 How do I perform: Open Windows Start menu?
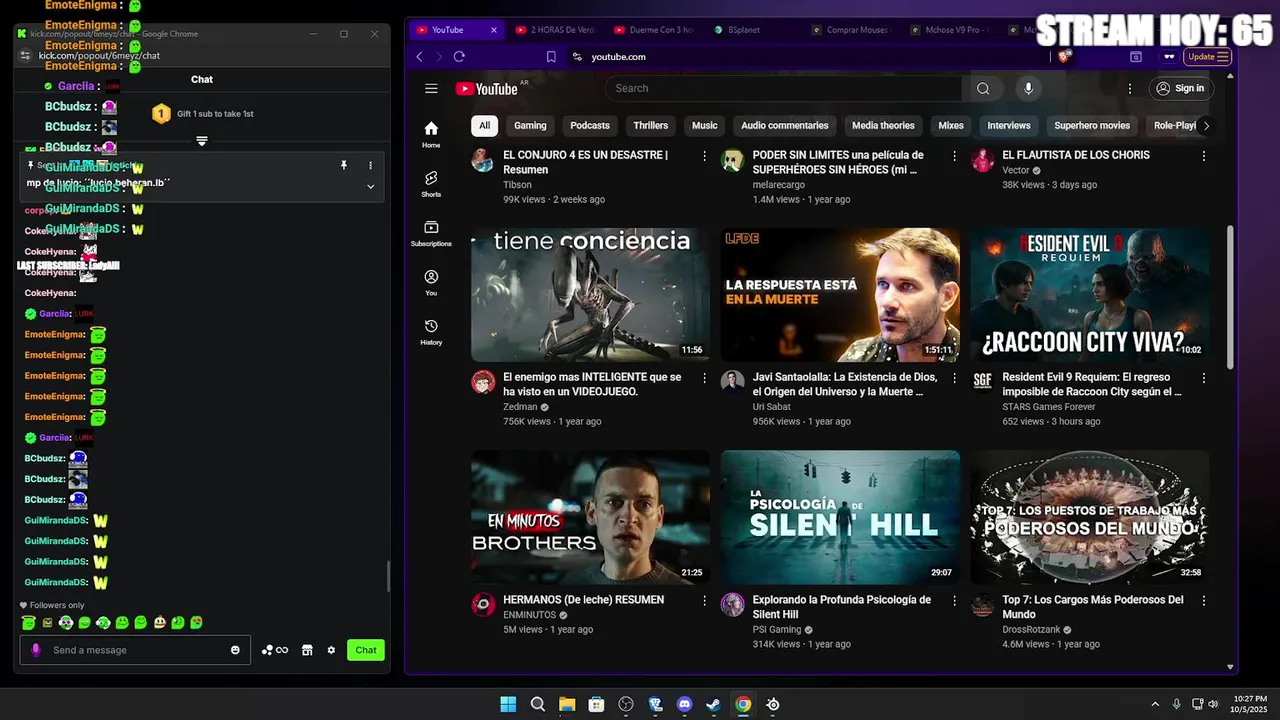[x=508, y=704]
